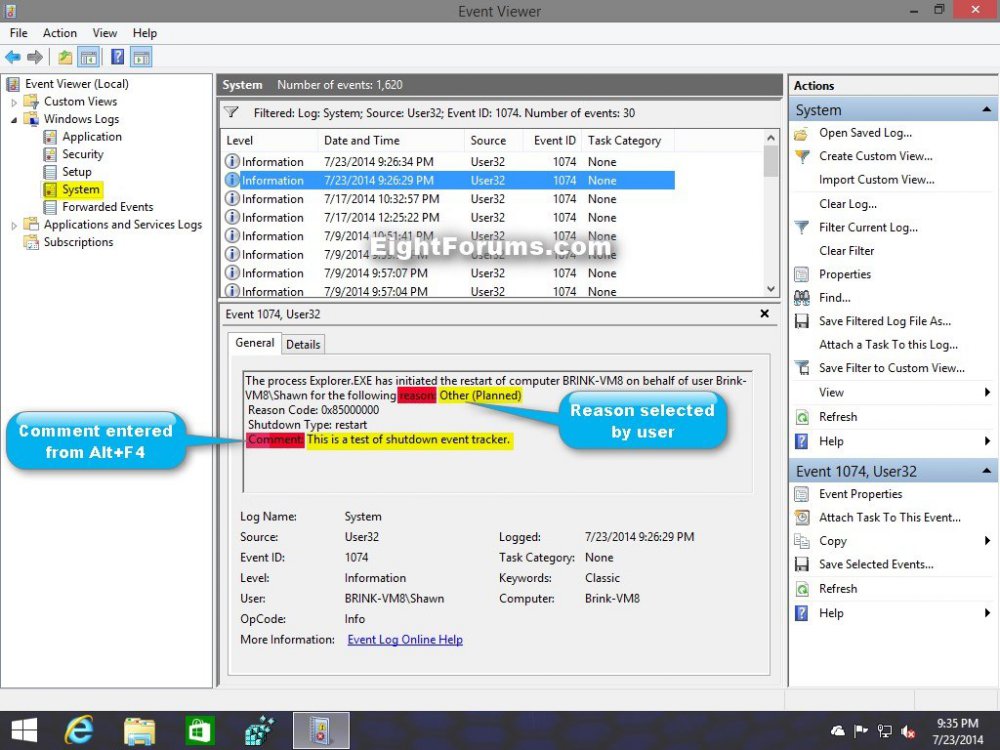Open the Help menu
The image size is (1000, 750).
[x=145, y=33]
